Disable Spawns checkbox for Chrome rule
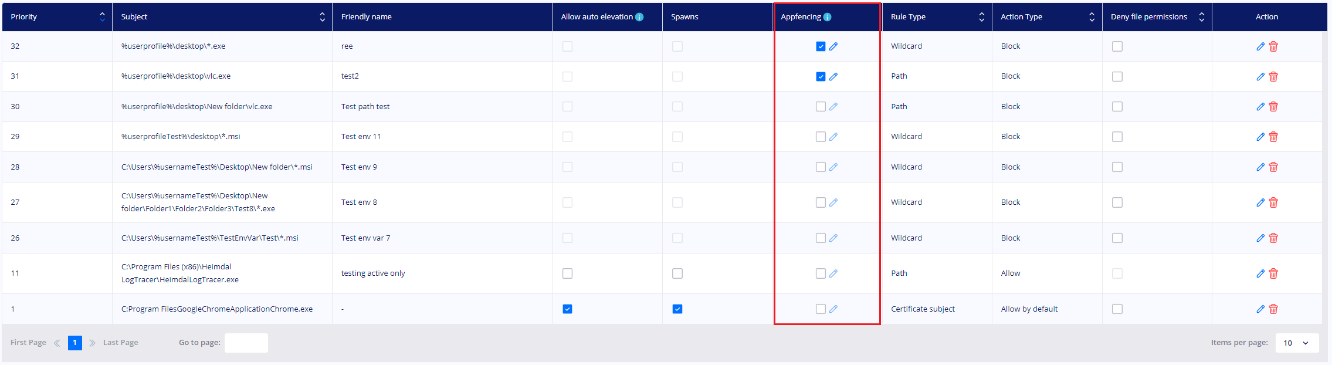The width and height of the screenshot is (1332, 365). click(677, 309)
